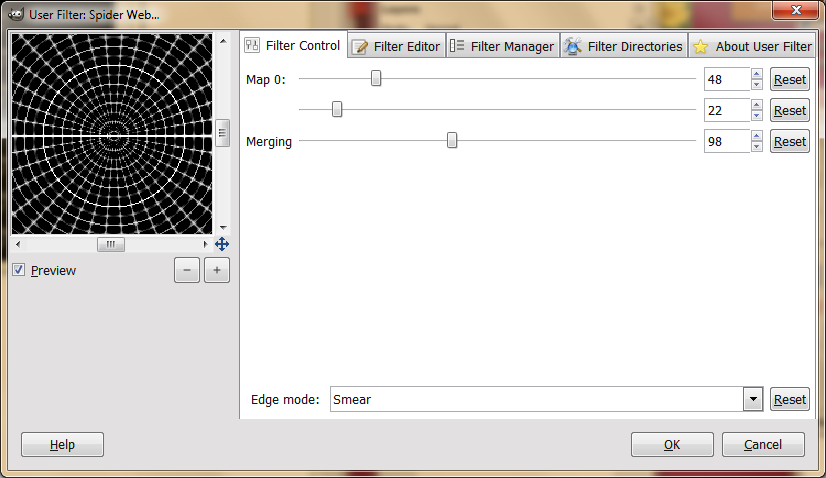Click the preview navigation cross-arrows icon

coord(222,244)
